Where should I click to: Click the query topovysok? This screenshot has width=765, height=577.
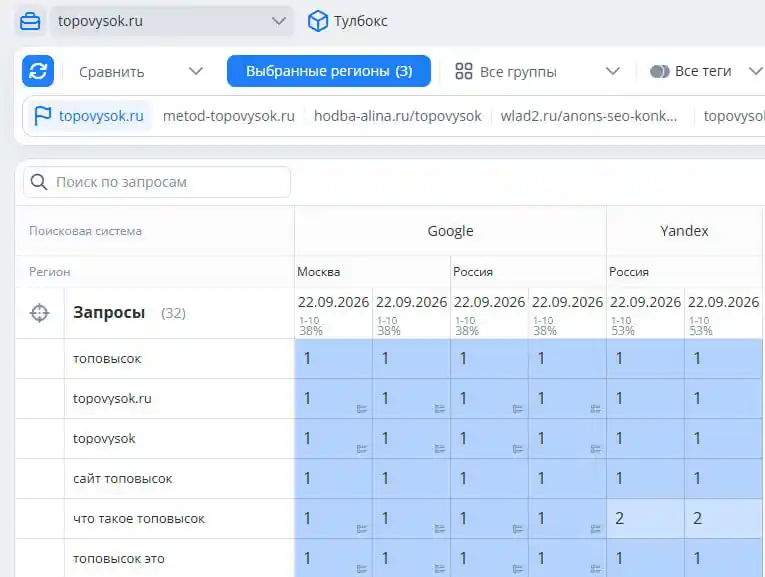point(104,438)
